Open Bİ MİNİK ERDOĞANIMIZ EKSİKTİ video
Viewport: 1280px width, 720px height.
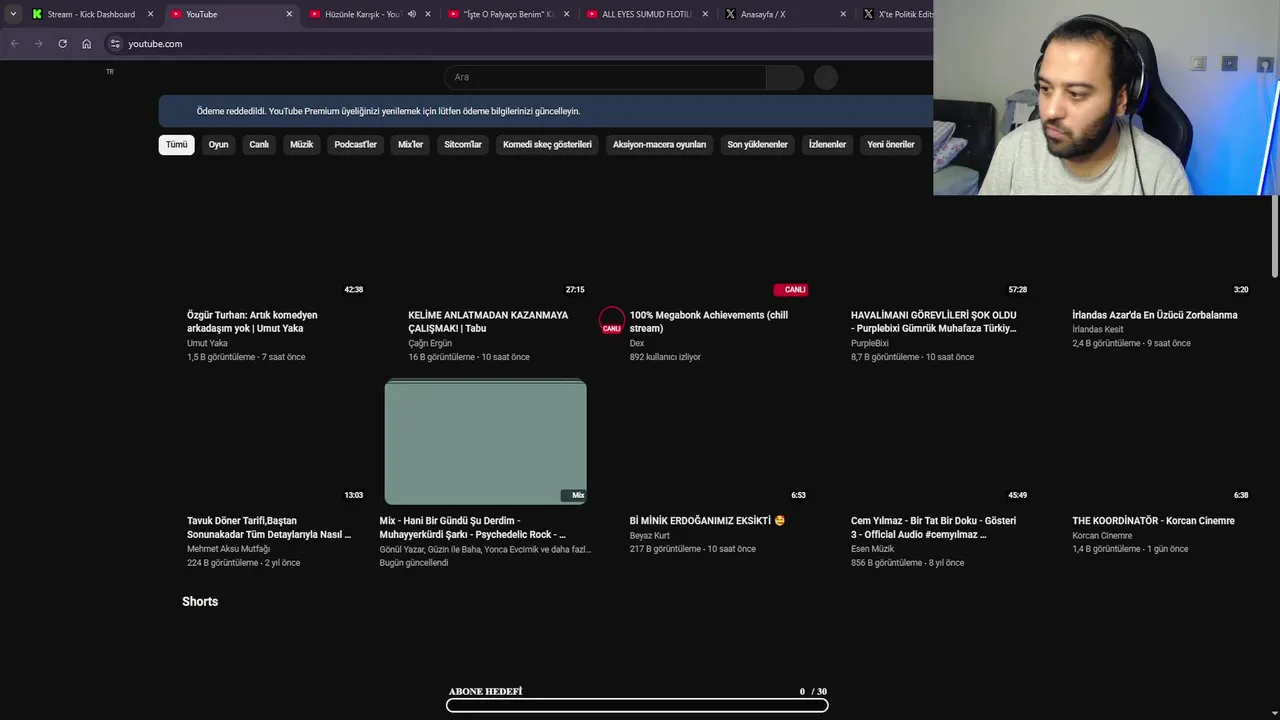(x=707, y=521)
